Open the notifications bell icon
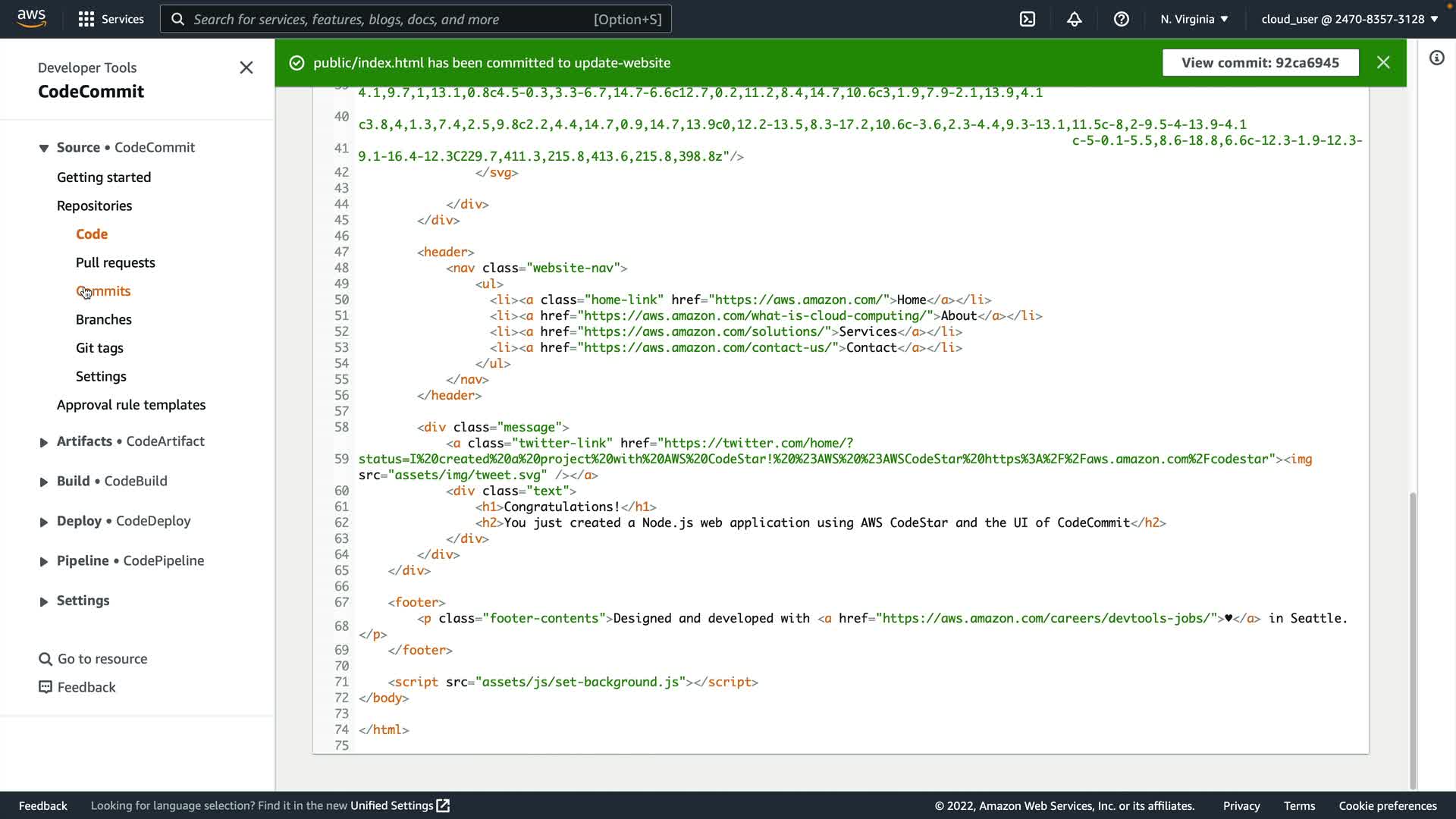Viewport: 1456px width, 819px height. coord(1075,19)
